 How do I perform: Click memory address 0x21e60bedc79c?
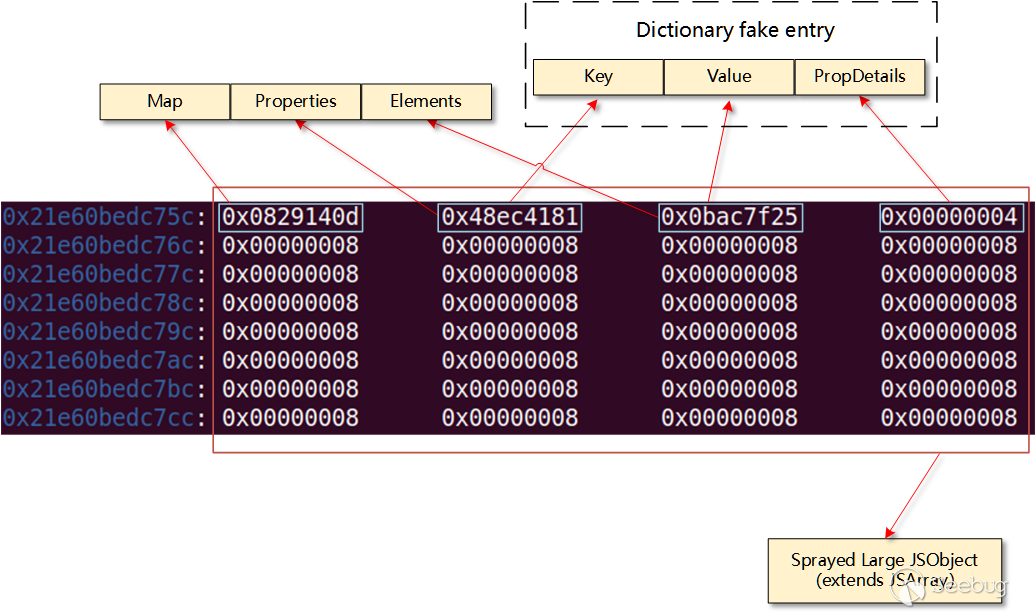[x=106, y=332]
